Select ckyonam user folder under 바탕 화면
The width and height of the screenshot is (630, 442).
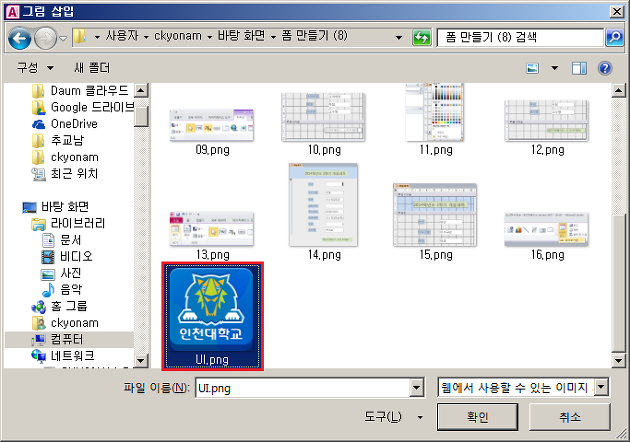pos(65,323)
